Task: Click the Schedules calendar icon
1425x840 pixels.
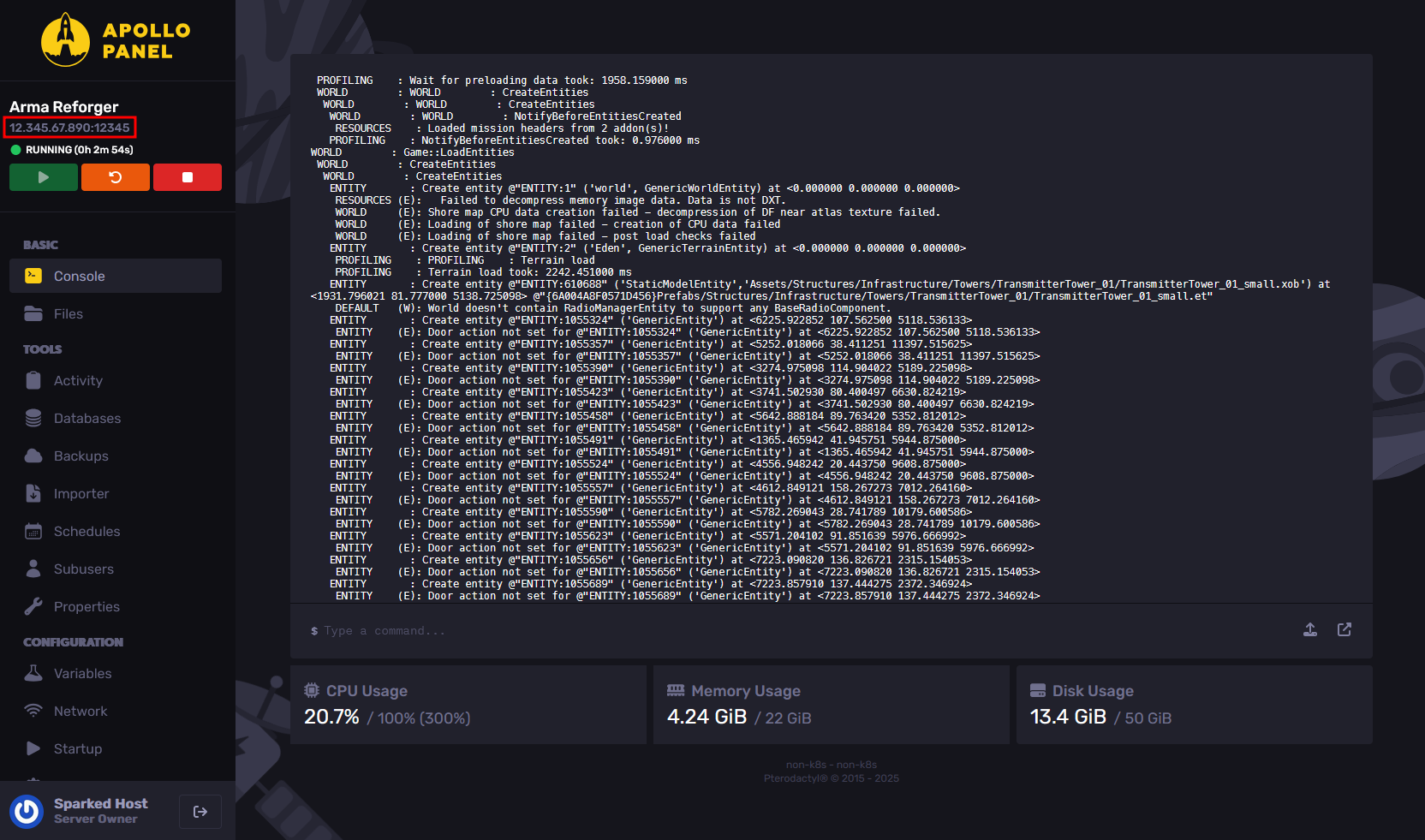Action: click(x=33, y=531)
